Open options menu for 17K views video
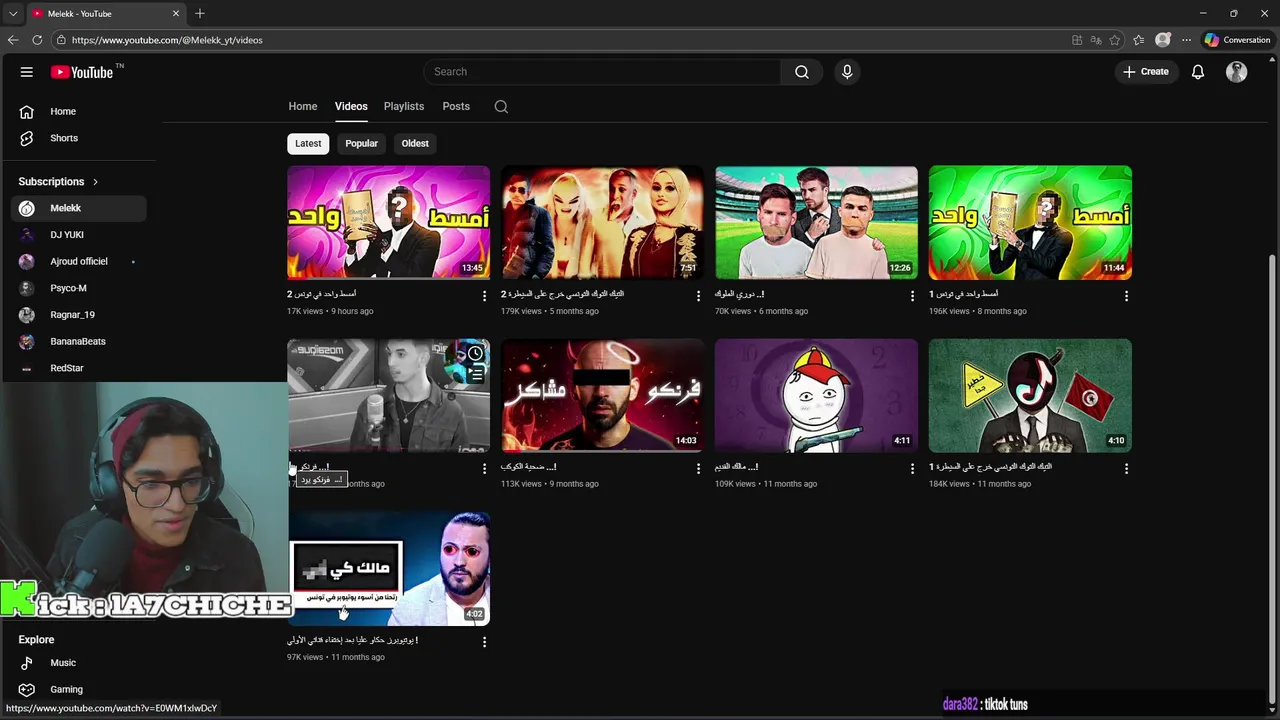1280x720 pixels. [485, 296]
